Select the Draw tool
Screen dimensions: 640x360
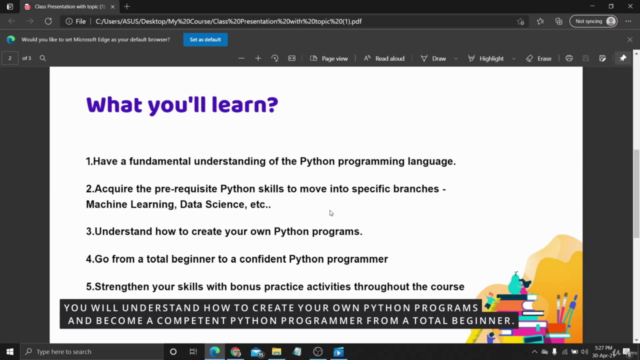[x=433, y=58]
